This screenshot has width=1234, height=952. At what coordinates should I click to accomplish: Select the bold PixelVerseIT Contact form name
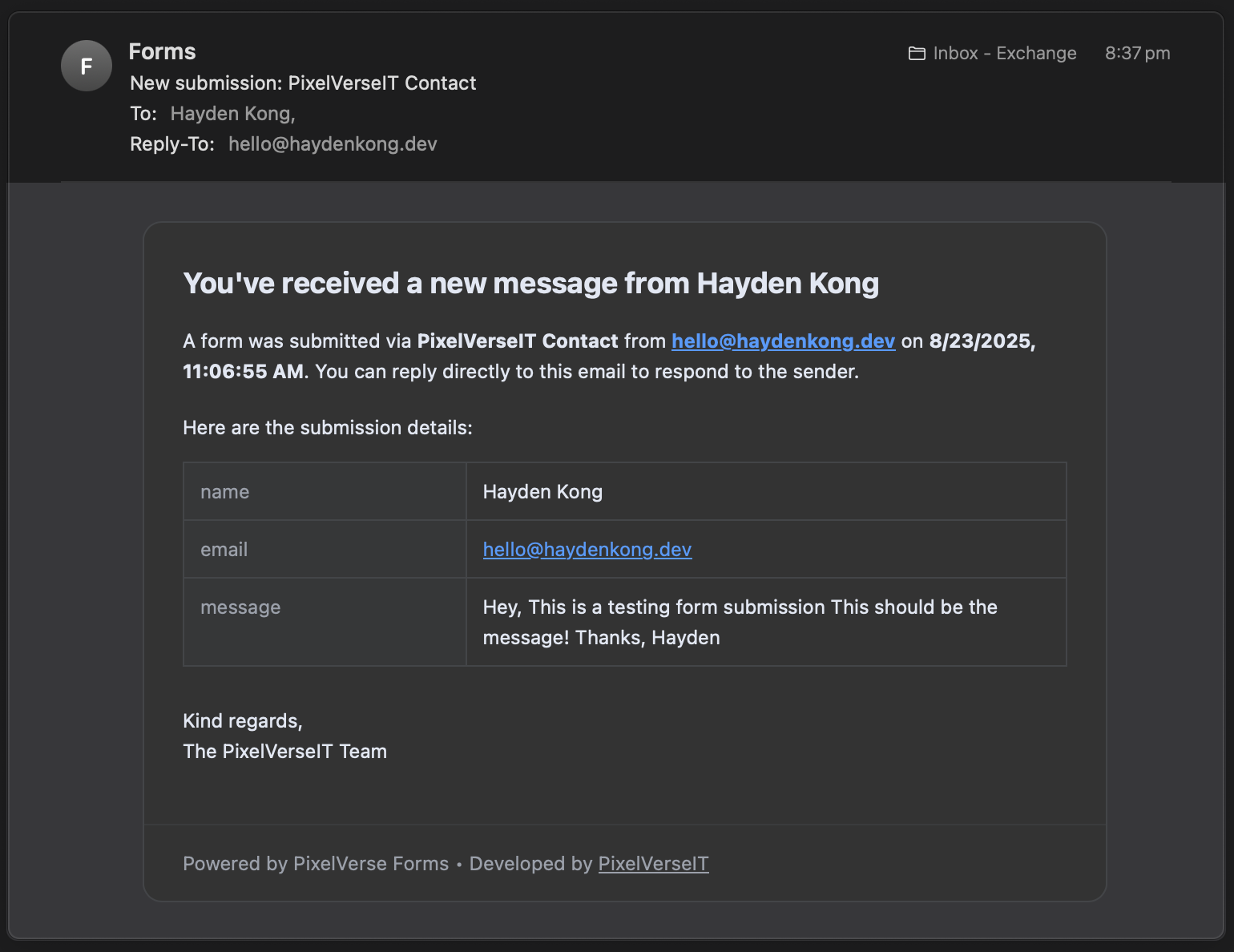point(517,341)
